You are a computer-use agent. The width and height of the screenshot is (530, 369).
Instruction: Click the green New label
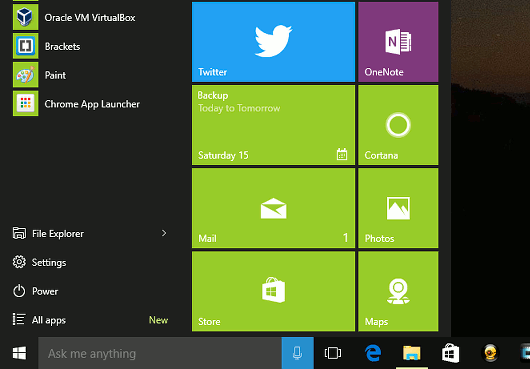(x=158, y=320)
